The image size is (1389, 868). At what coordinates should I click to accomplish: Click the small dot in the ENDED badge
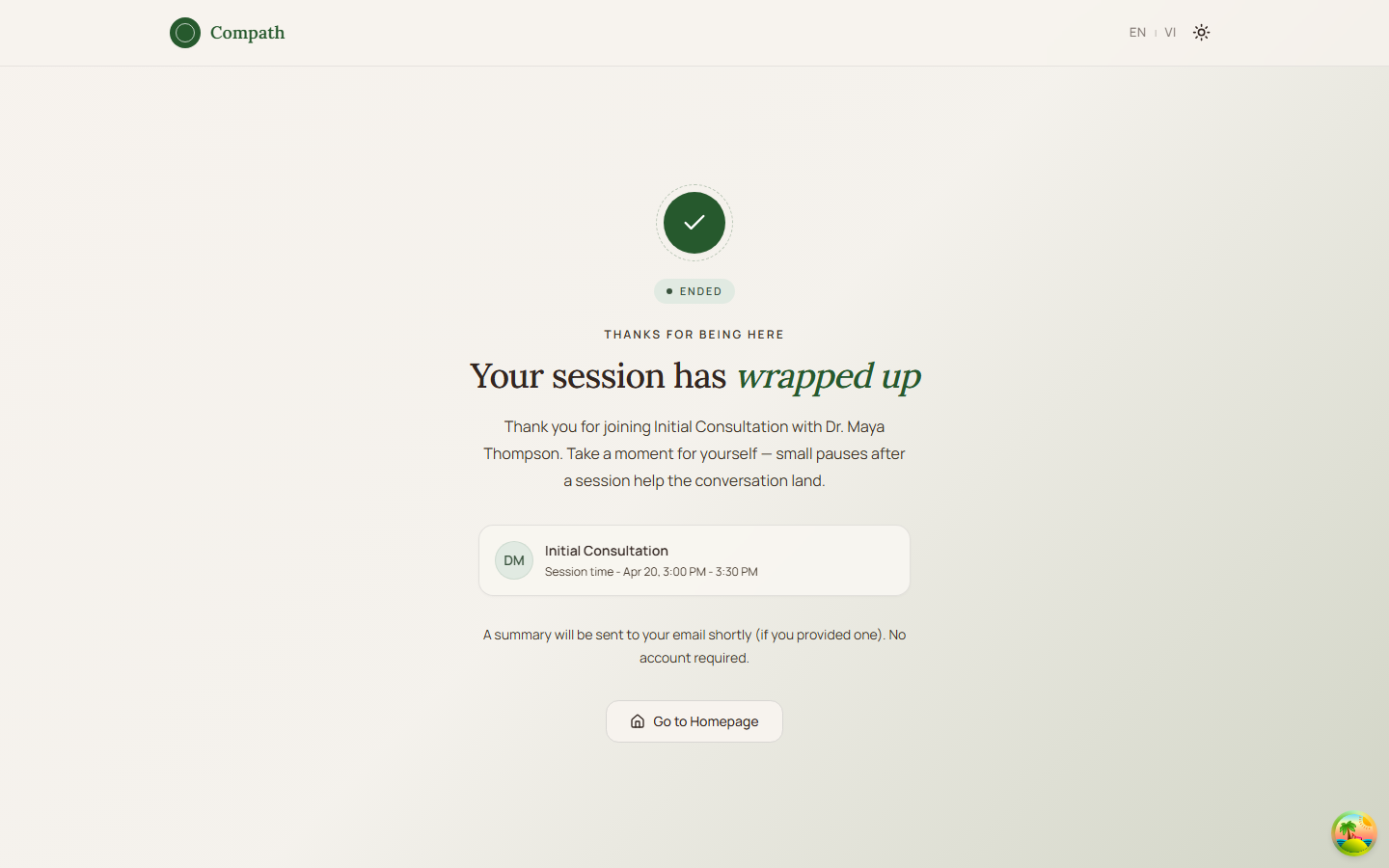point(669,291)
